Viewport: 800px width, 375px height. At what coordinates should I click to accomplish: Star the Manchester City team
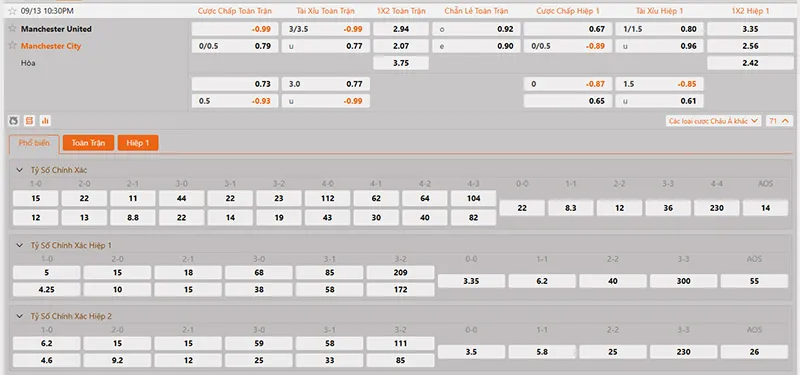pos(12,46)
